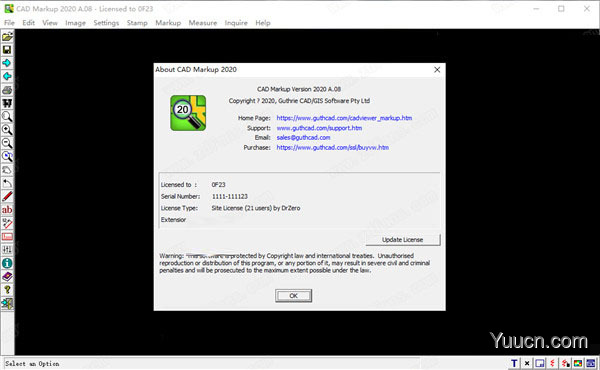Open the Settings menu
This screenshot has height=370, width=600.
coord(106,23)
